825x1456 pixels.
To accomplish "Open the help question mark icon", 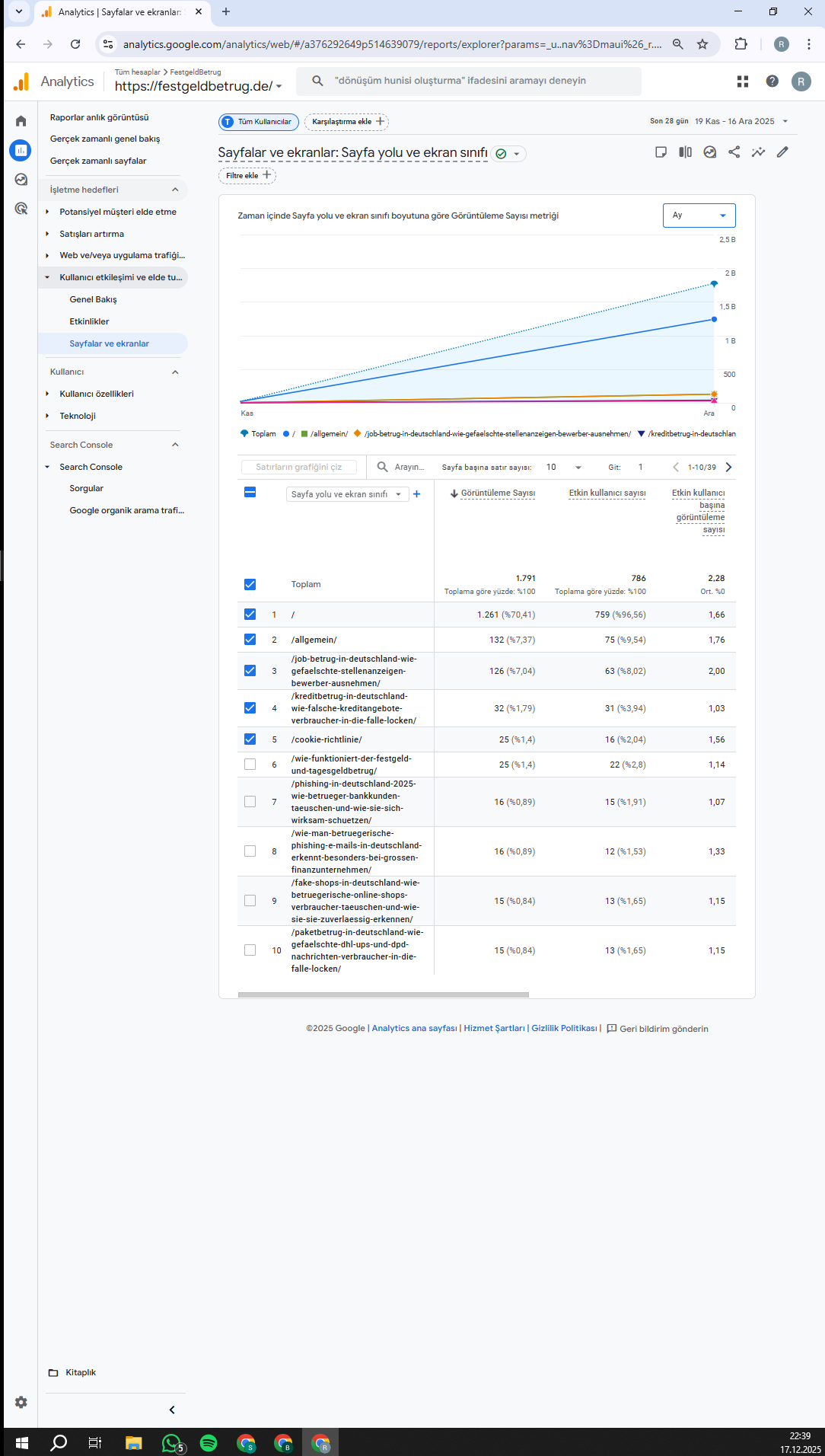I will (772, 81).
